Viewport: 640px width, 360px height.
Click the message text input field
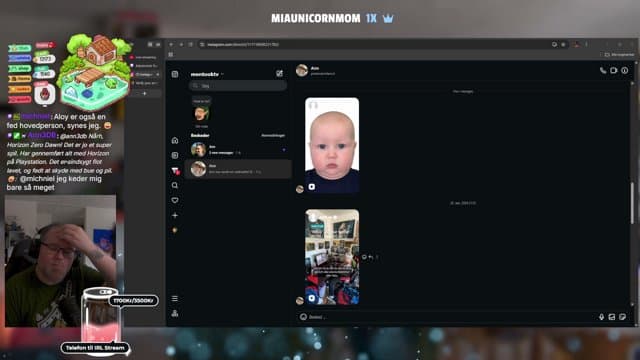(451, 317)
